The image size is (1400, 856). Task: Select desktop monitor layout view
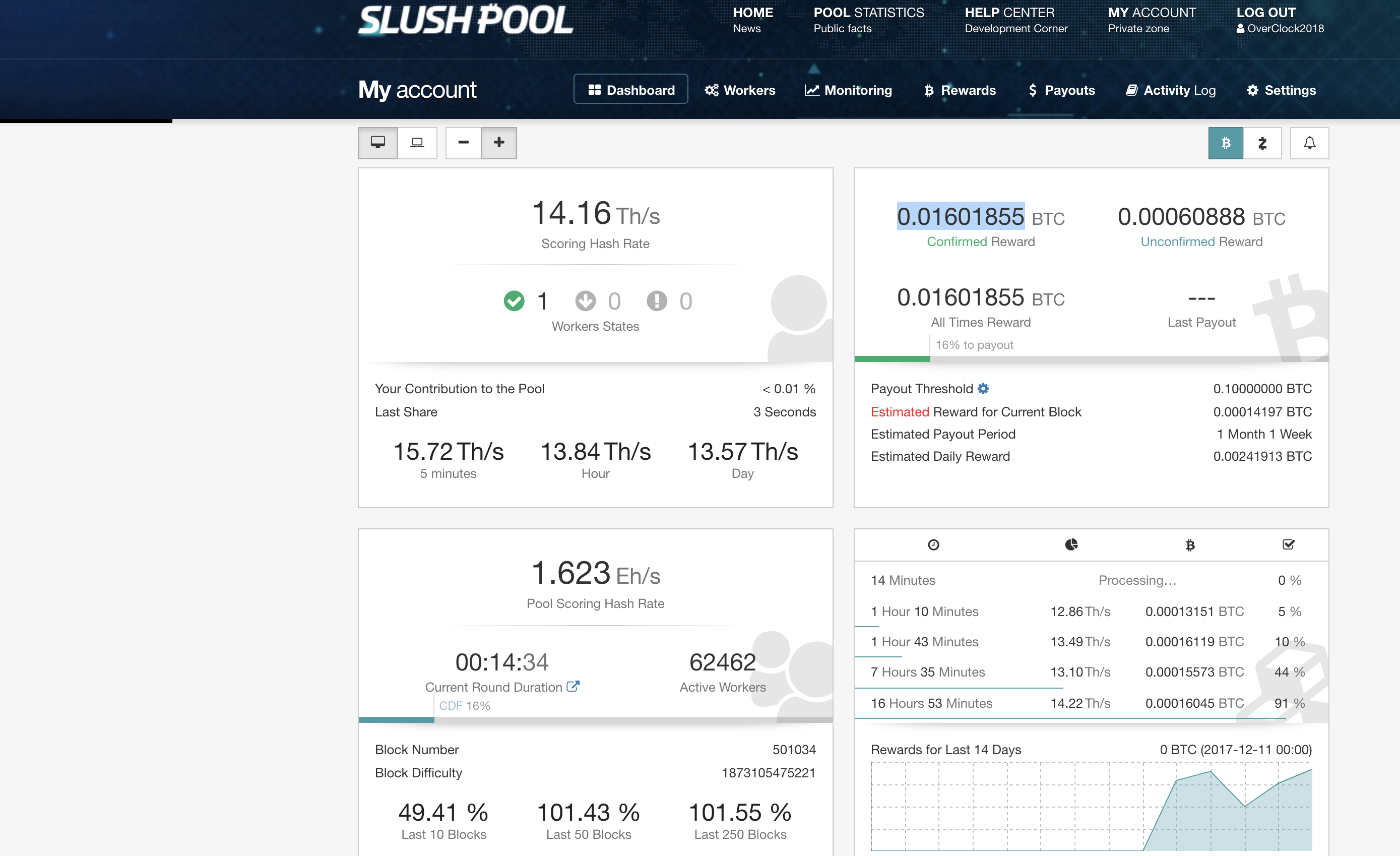click(378, 143)
